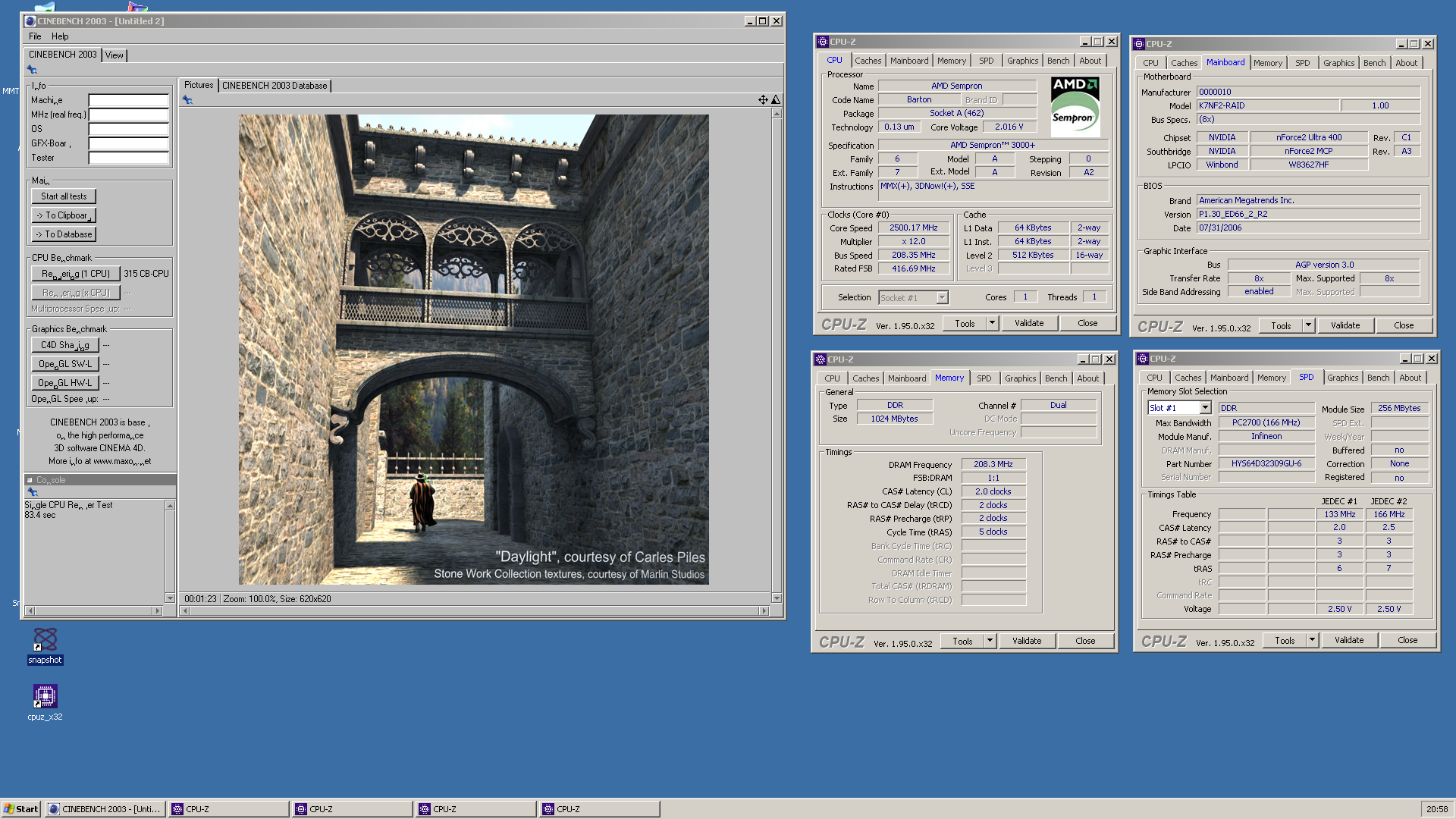Open the CINEBENCH 2003 Database tab
Image resolution: width=1456 pixels, height=819 pixels.
click(275, 86)
